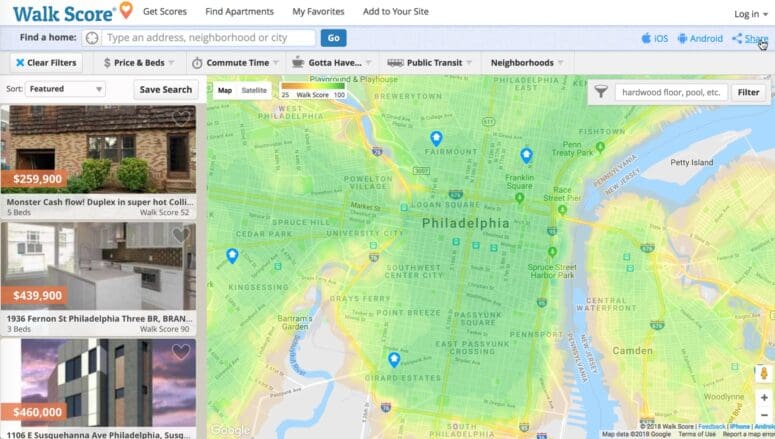Open Add to Your Site
This screenshot has height=439, width=775.
coord(396,11)
